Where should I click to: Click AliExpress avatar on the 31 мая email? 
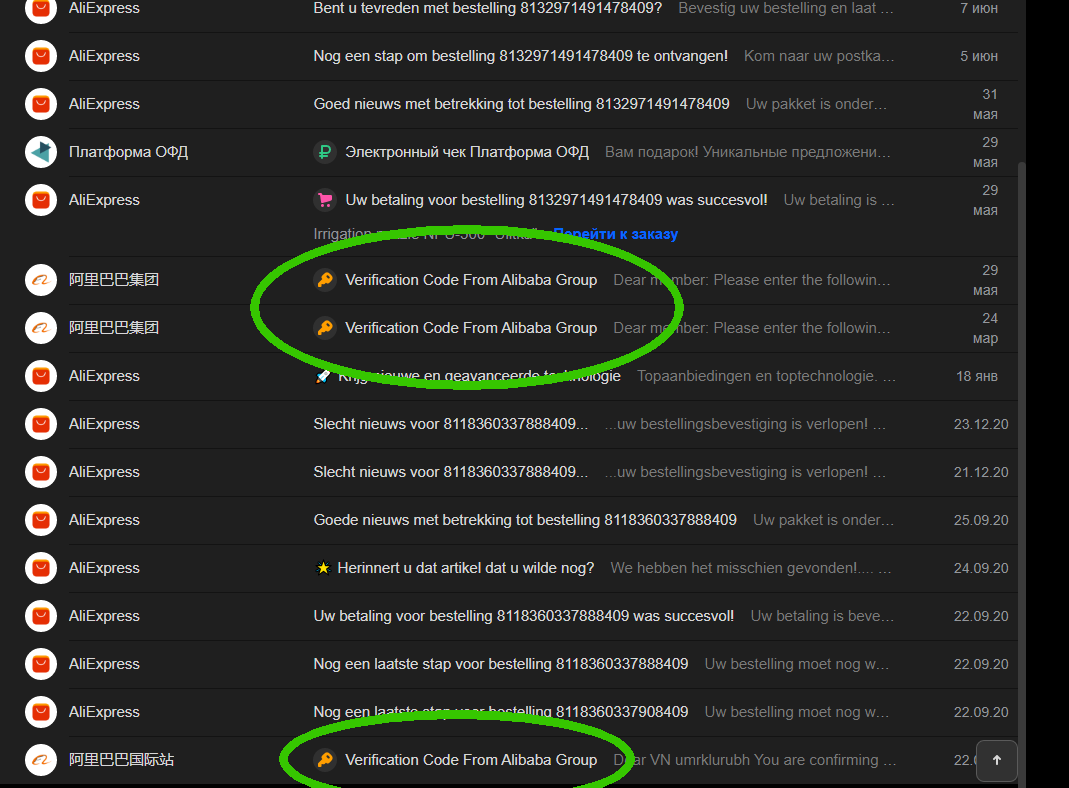(41, 104)
